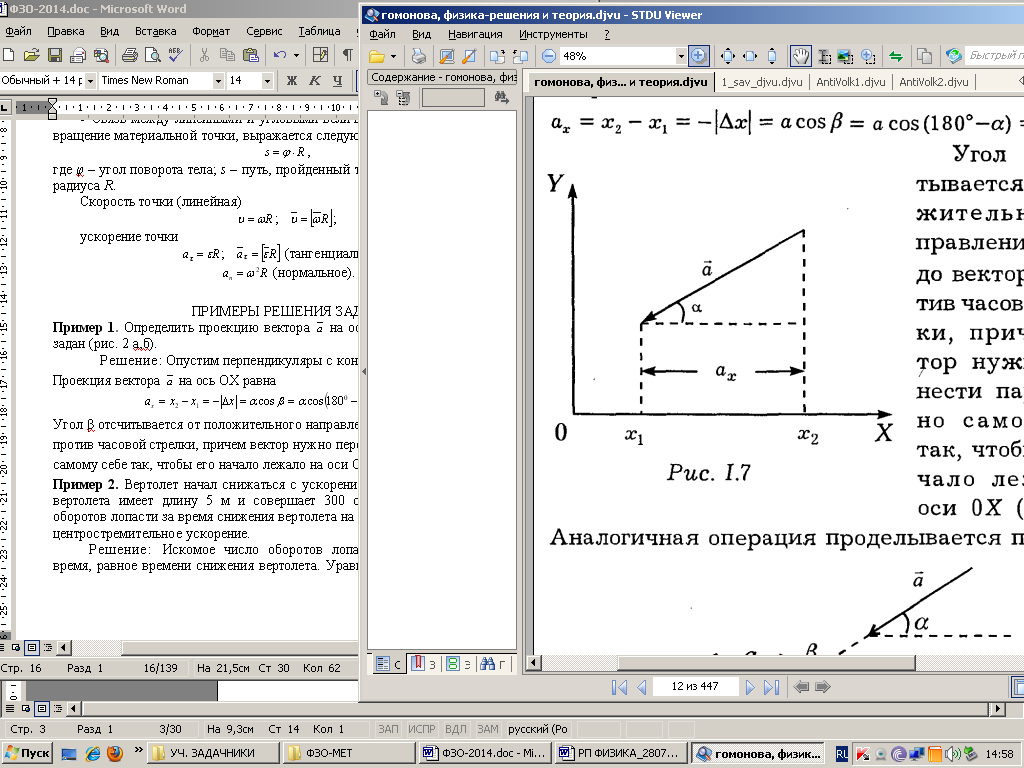1024x768 pixels.
Task: Click the horizontal scrollbar of STDU Viewer page
Action: (766, 663)
